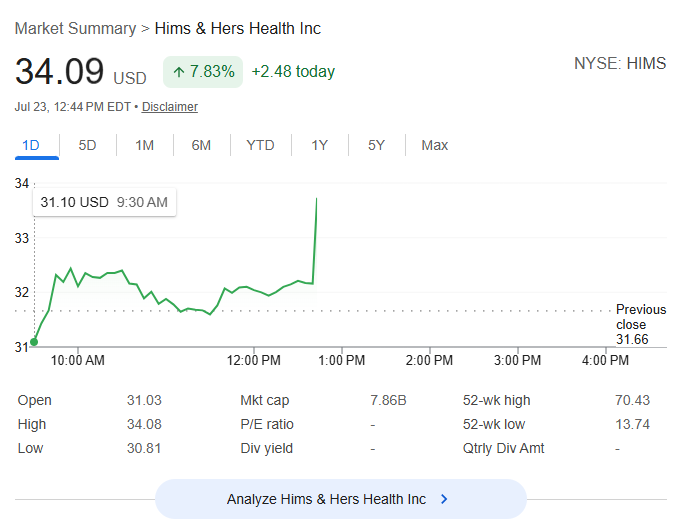Click the 1:00 PM axis label
The image size is (690, 532).
[341, 360]
